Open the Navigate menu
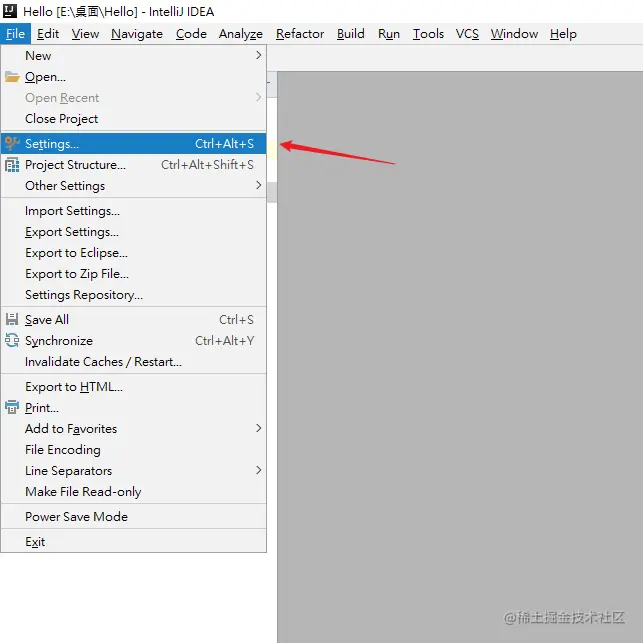The image size is (643, 643). tap(137, 34)
